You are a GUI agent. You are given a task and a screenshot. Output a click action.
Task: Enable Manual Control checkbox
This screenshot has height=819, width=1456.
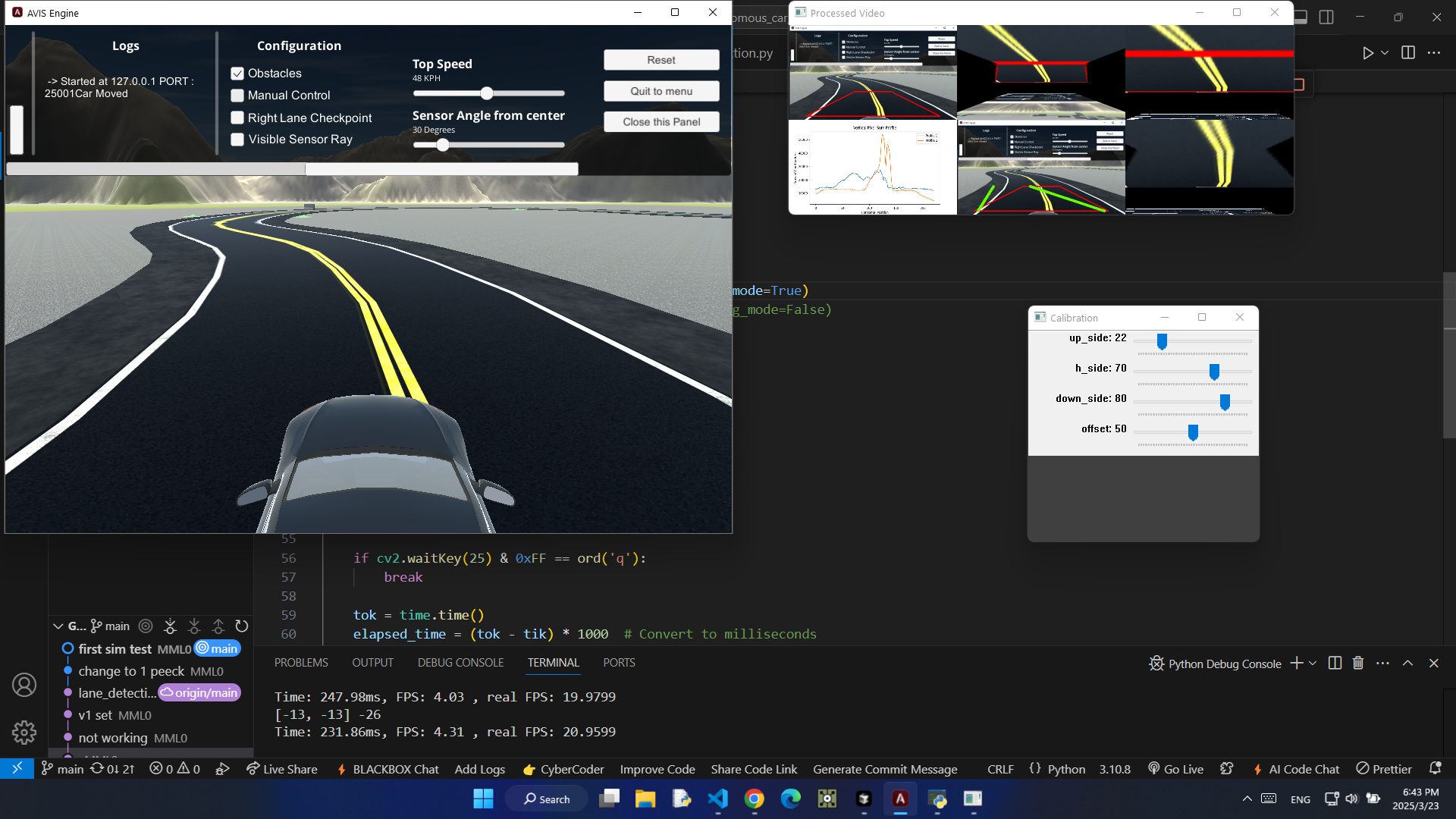point(237,96)
